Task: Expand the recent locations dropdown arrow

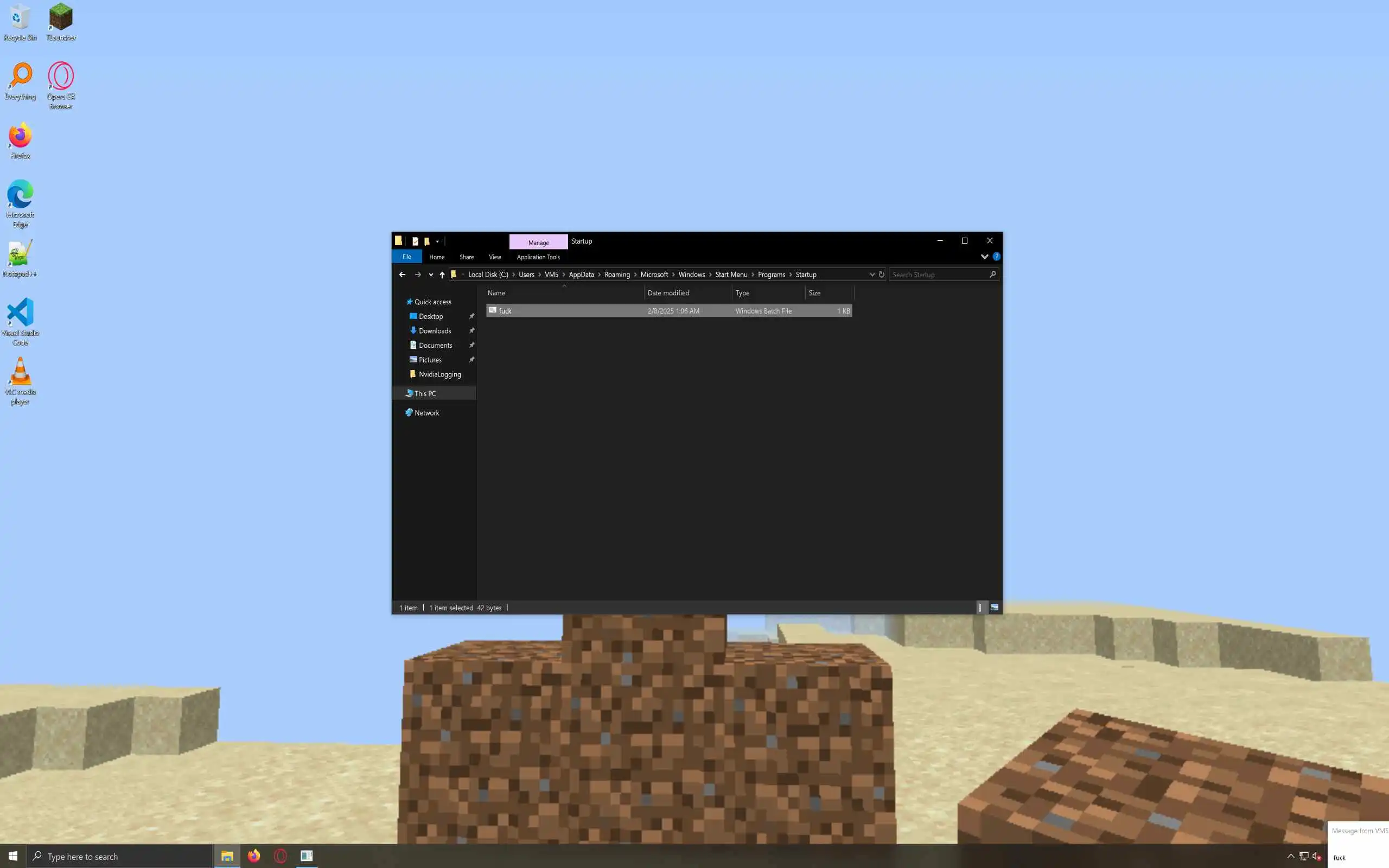Action: (x=430, y=275)
